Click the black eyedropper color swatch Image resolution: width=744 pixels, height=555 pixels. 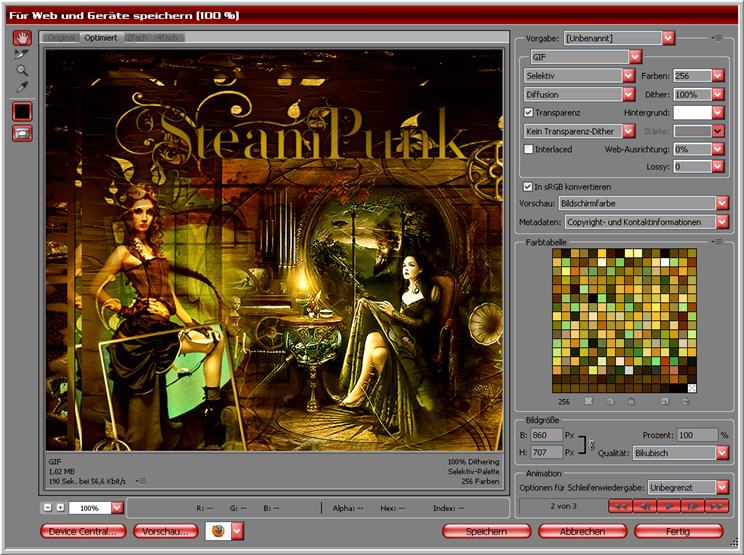22,112
